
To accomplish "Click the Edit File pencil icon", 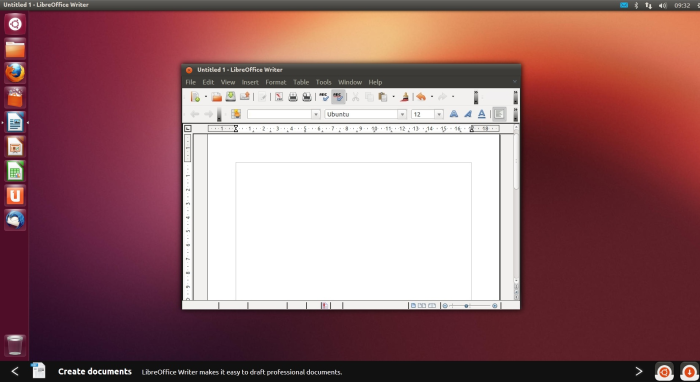I will [x=262, y=96].
